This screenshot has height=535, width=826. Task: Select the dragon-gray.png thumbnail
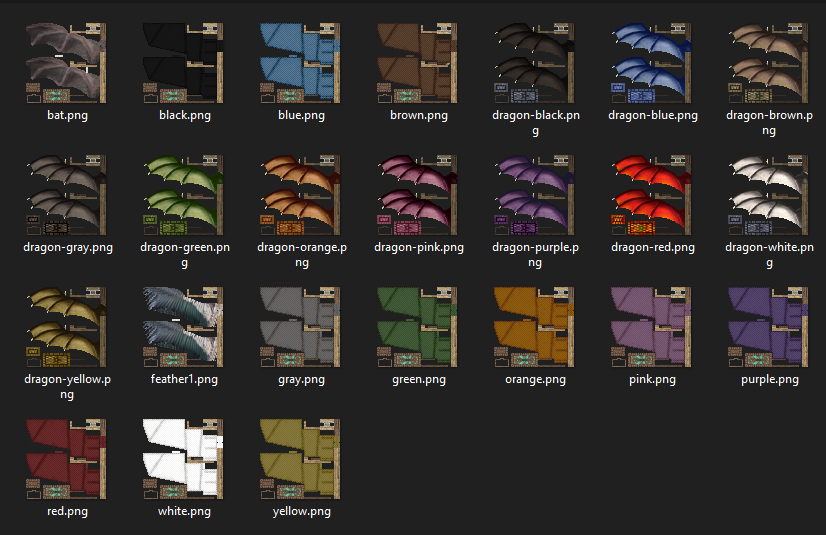click(66, 195)
